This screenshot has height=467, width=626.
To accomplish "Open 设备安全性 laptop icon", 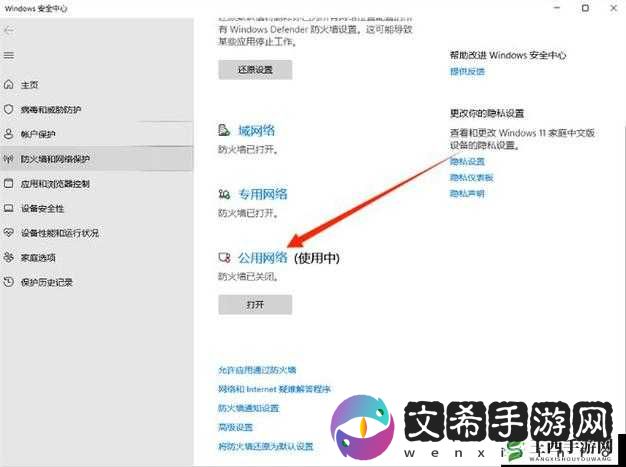I will tap(9, 208).
